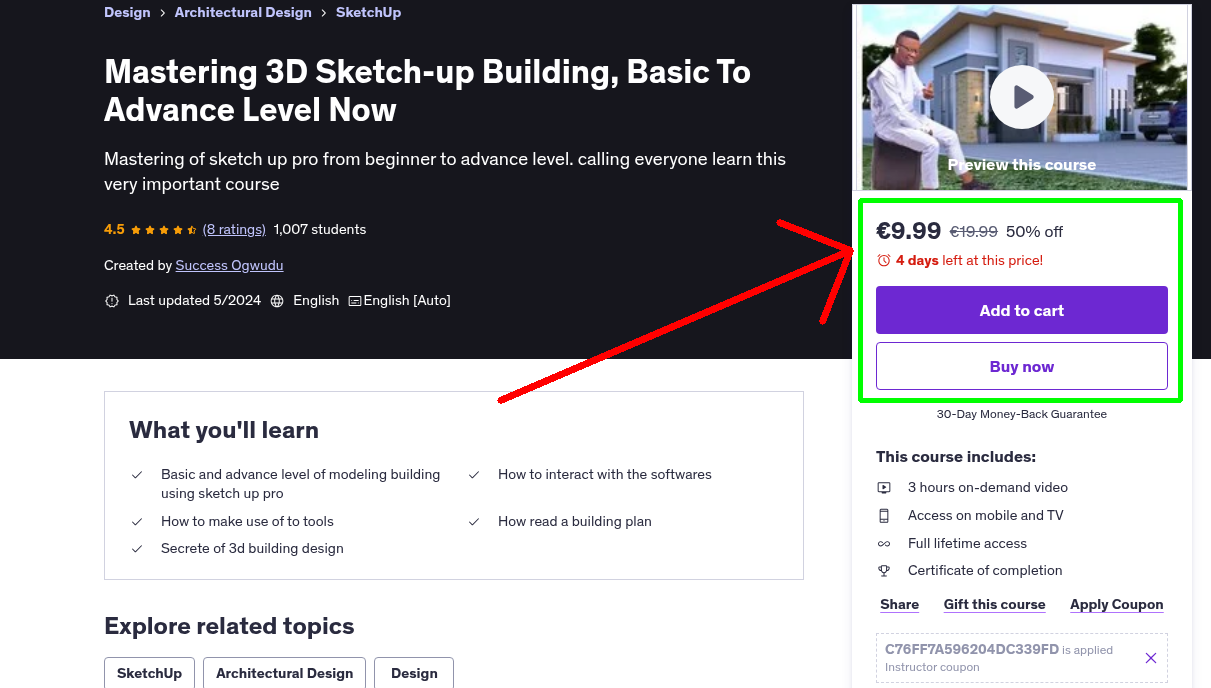1211x688 pixels.
Task: Click the Share button
Action: [x=899, y=605]
